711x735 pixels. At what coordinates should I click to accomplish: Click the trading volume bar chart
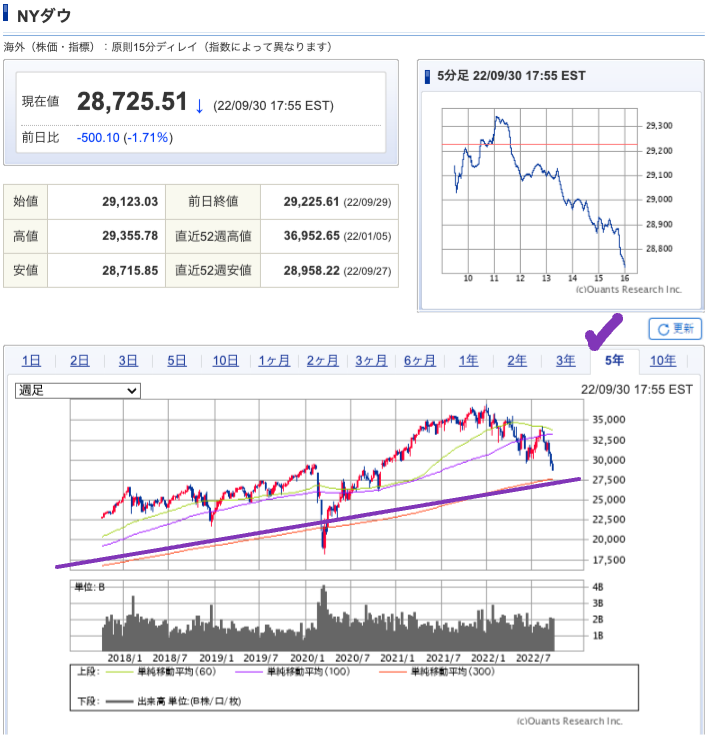click(x=327, y=615)
